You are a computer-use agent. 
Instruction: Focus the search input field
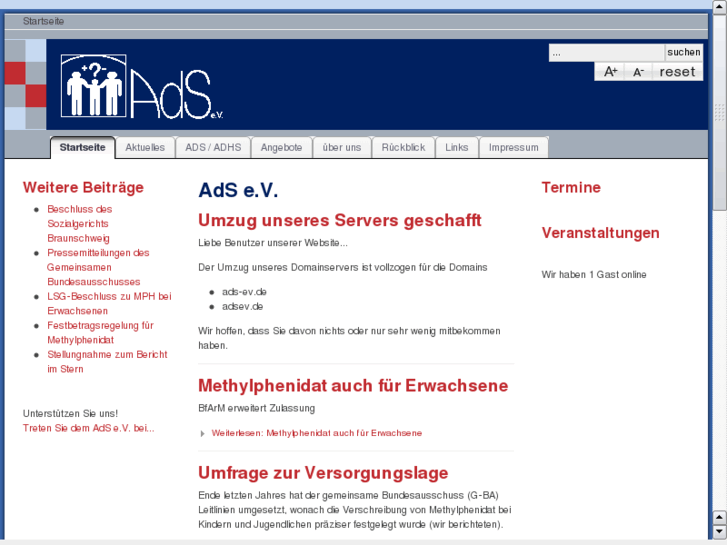coord(607,52)
